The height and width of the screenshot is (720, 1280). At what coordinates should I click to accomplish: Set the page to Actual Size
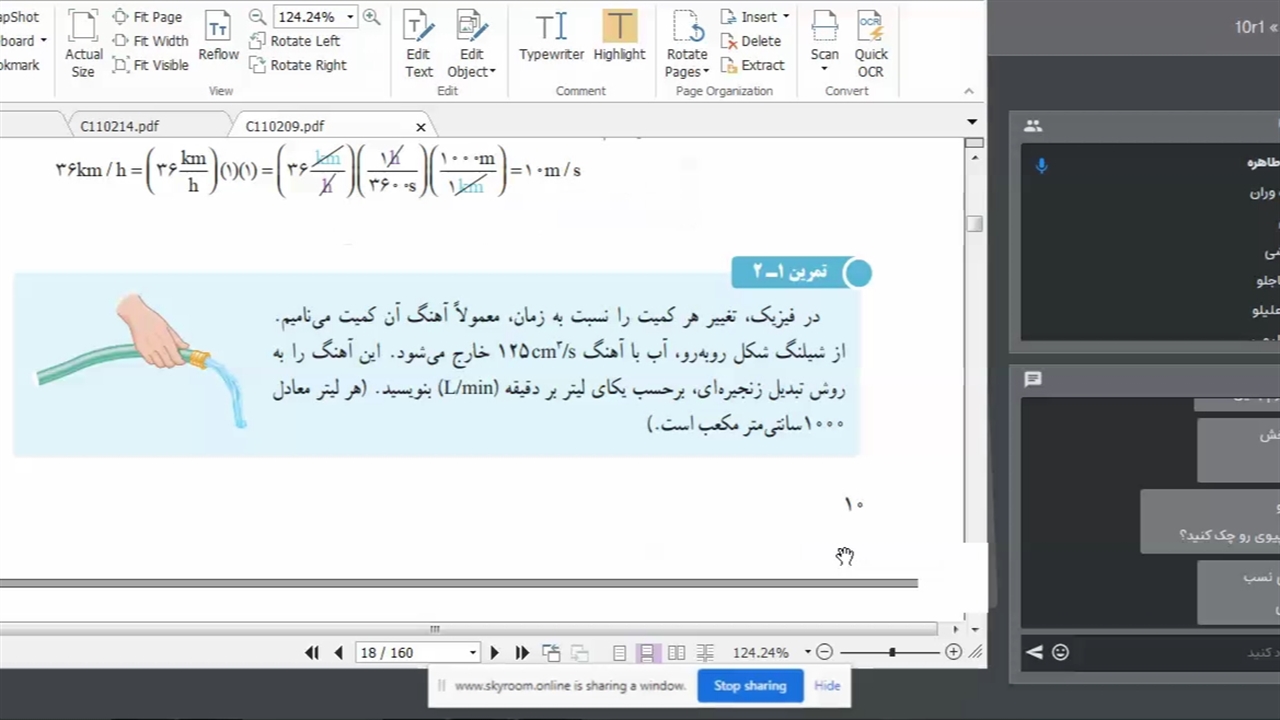(84, 43)
